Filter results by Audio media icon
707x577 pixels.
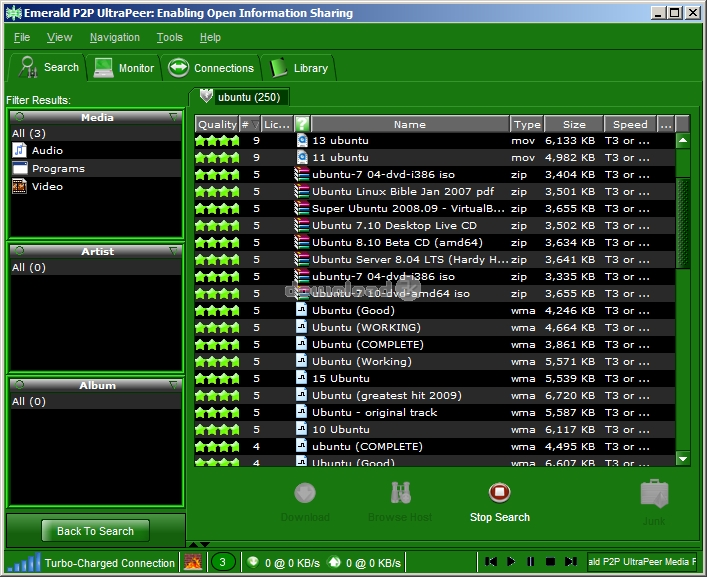(x=19, y=150)
